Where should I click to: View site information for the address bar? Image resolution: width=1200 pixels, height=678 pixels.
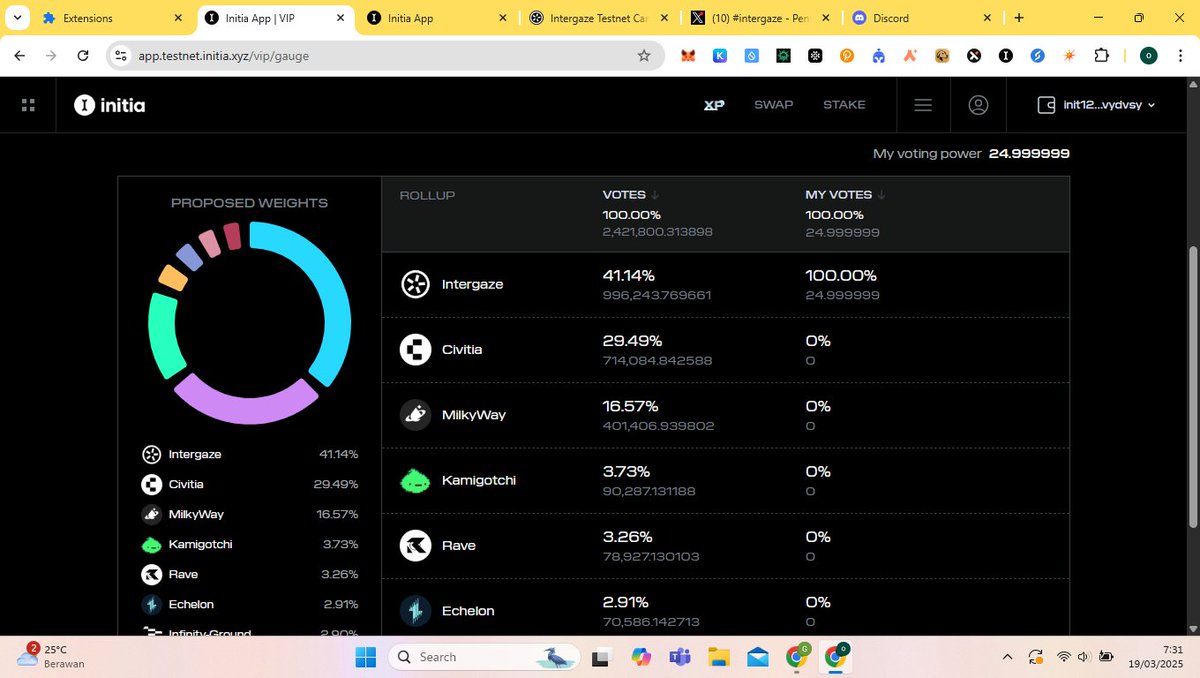coord(120,56)
